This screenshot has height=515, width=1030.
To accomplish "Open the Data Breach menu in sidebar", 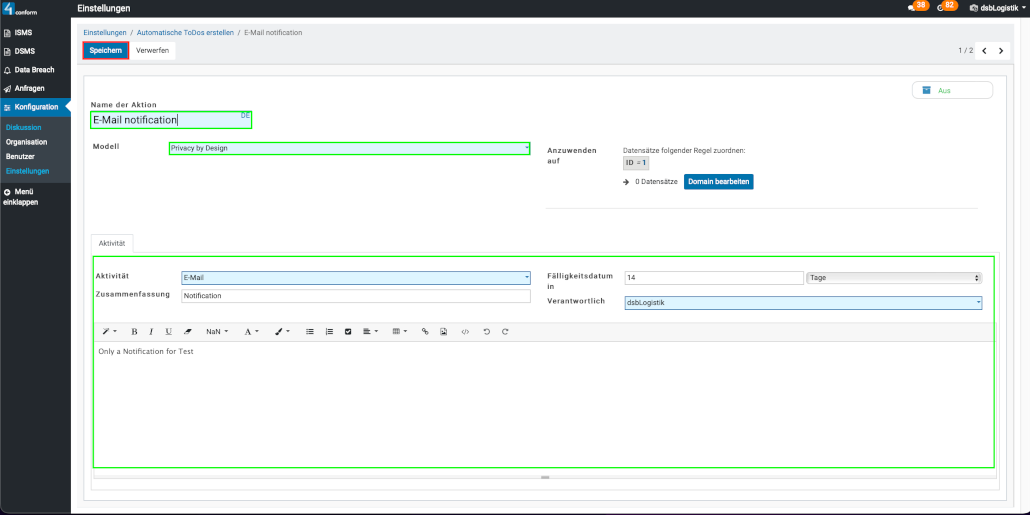I will [35, 70].
